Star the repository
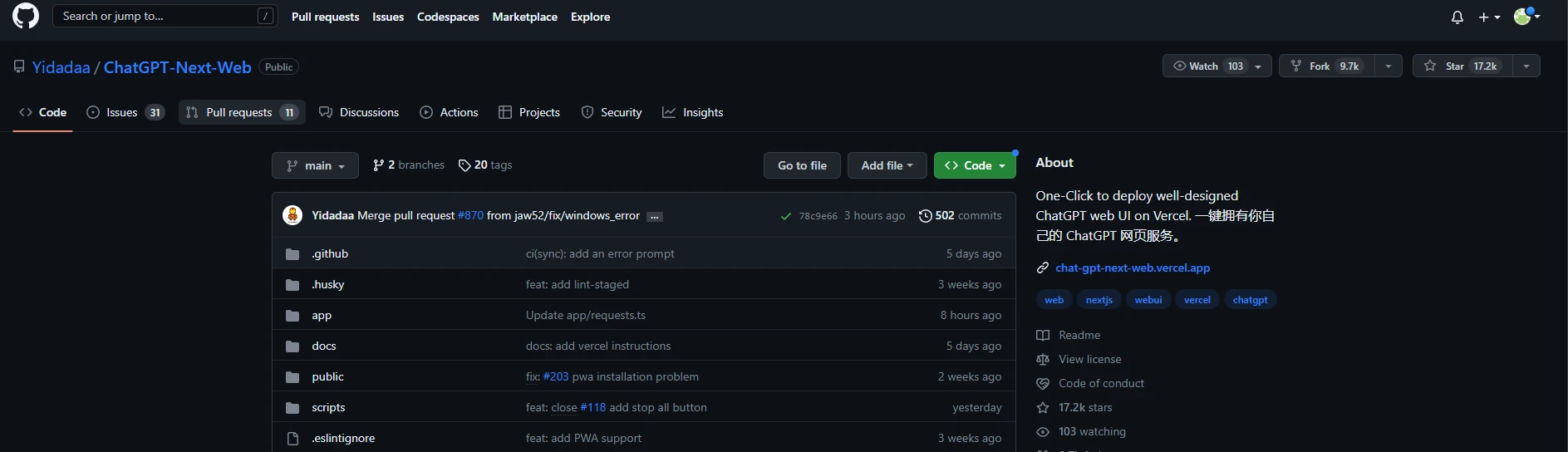This screenshot has height=452, width=1568. click(1462, 66)
